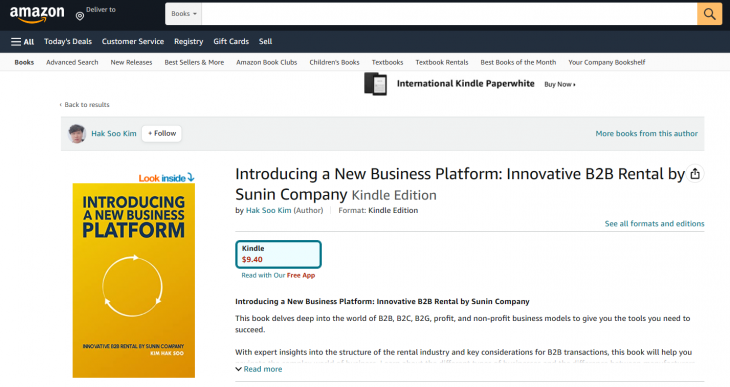730x387 pixels.
Task: Select the Kindle $9.40 format box
Action: [278, 254]
